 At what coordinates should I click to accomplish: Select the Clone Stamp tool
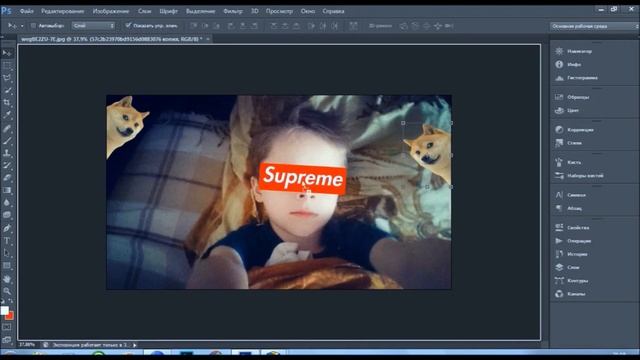point(7,153)
